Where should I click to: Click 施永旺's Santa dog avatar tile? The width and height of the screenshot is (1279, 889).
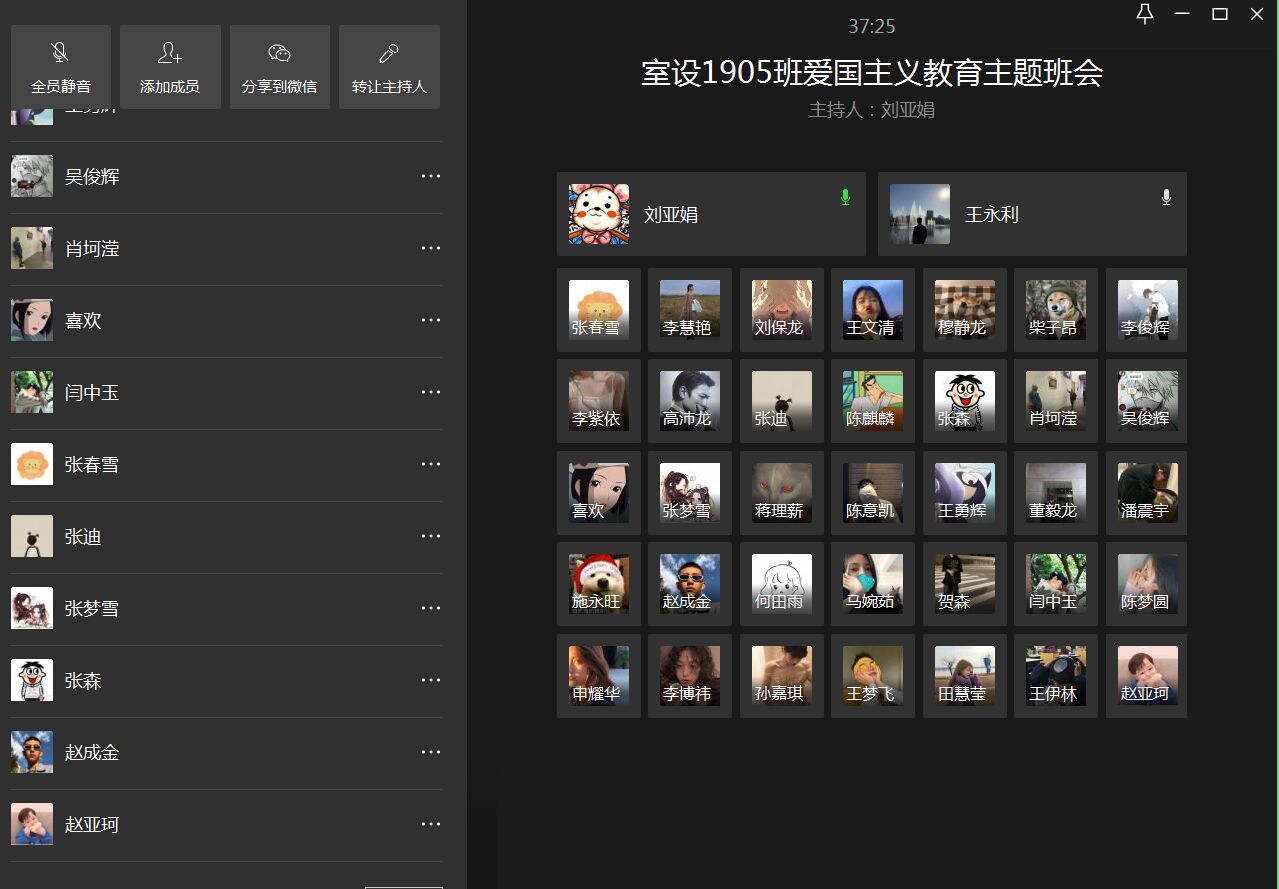coord(598,583)
